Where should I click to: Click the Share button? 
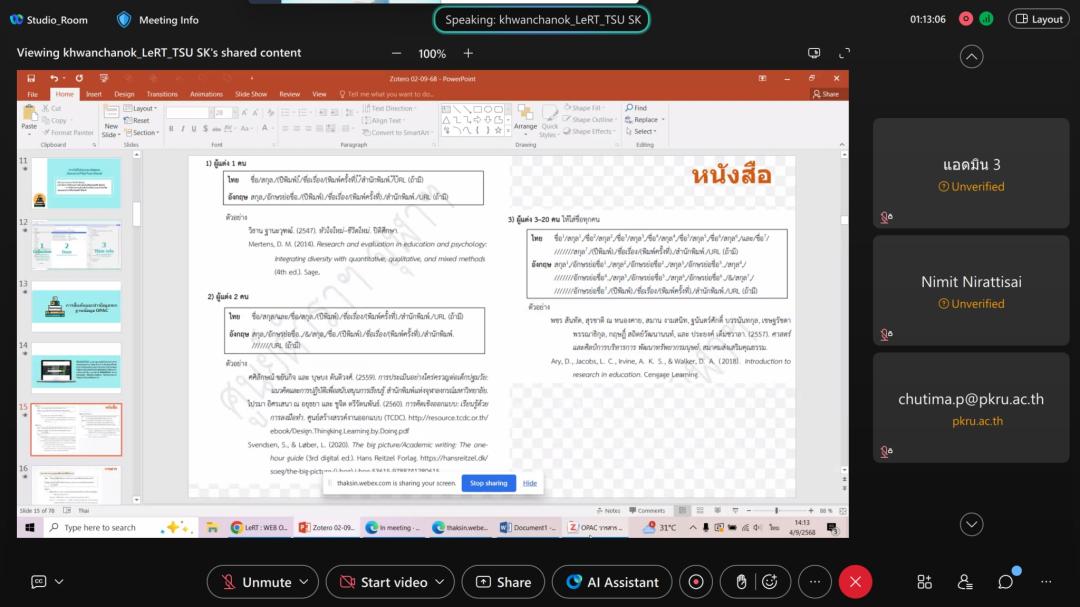pos(504,582)
